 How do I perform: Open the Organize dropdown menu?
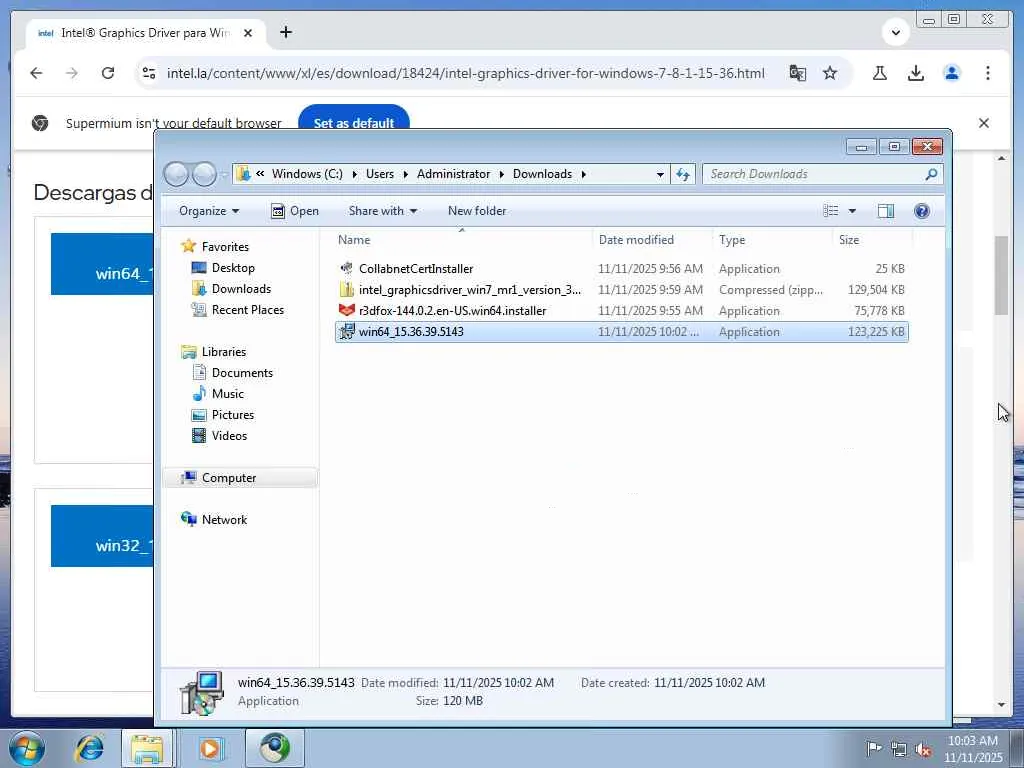pos(210,211)
